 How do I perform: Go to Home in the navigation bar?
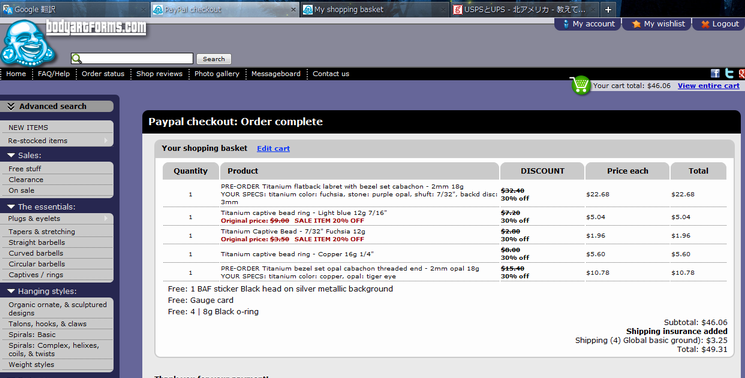pyautogui.click(x=16, y=74)
